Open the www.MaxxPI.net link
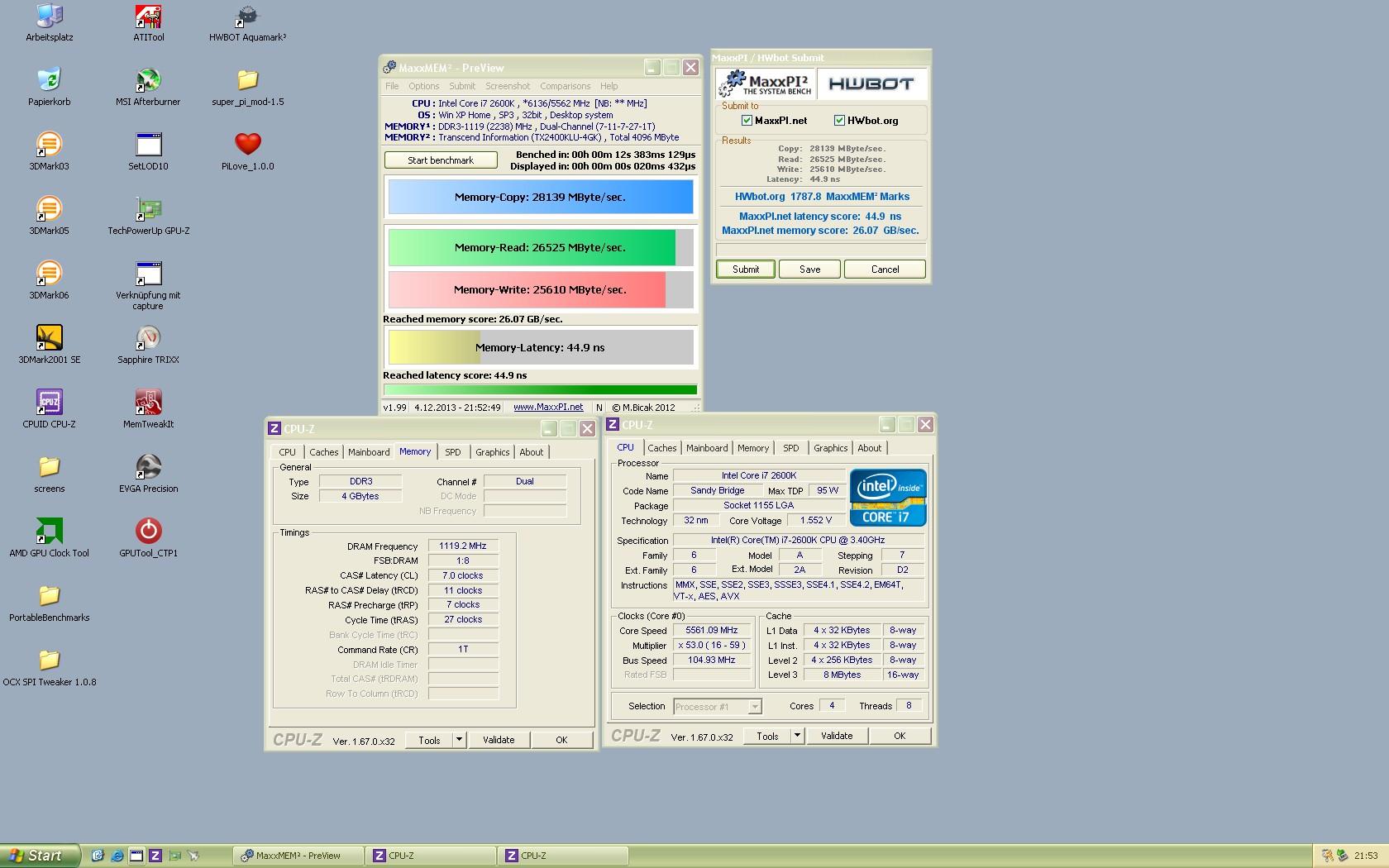1389x868 pixels. tap(548, 408)
